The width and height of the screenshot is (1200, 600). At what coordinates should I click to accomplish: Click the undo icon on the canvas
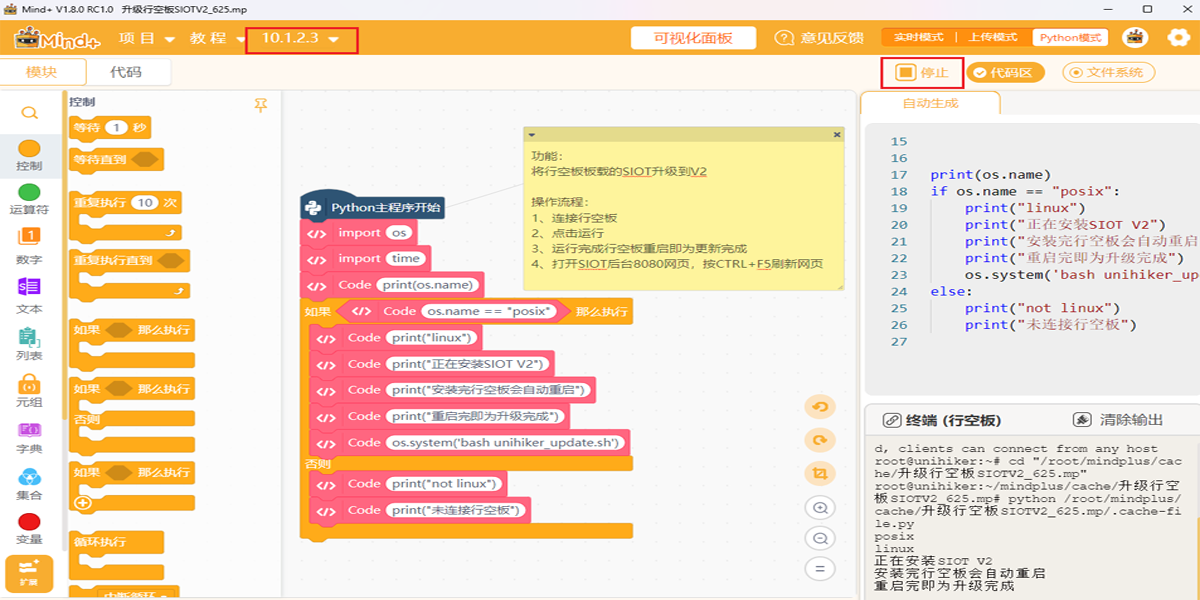pyautogui.click(x=820, y=408)
